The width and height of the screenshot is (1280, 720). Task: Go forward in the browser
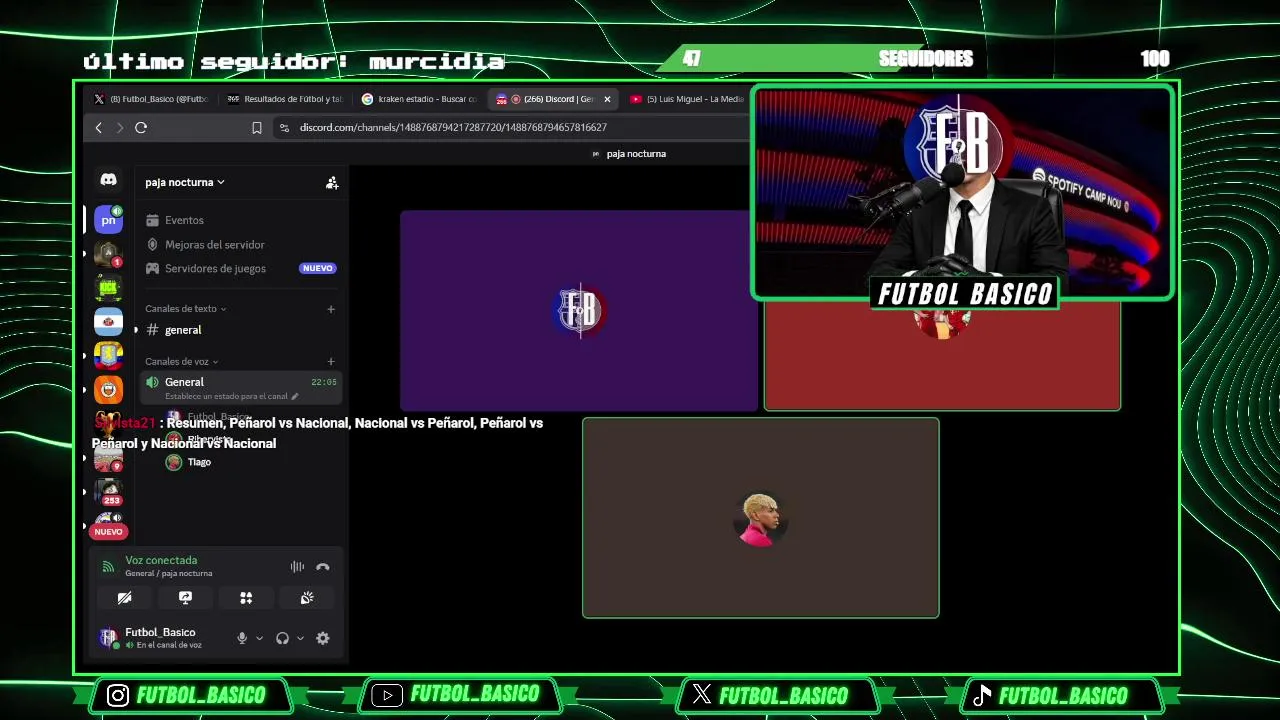pyautogui.click(x=119, y=127)
